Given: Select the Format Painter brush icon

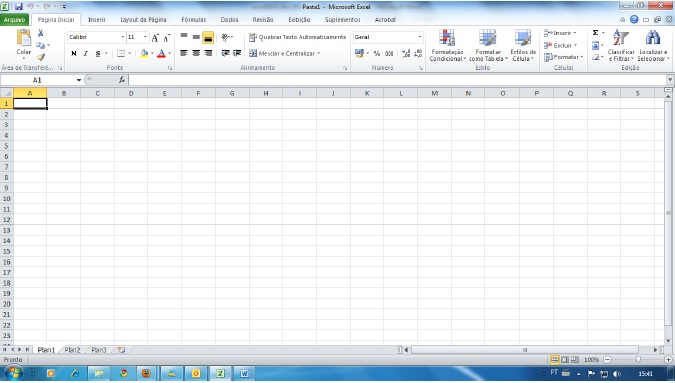Looking at the screenshot, I should [x=40, y=57].
